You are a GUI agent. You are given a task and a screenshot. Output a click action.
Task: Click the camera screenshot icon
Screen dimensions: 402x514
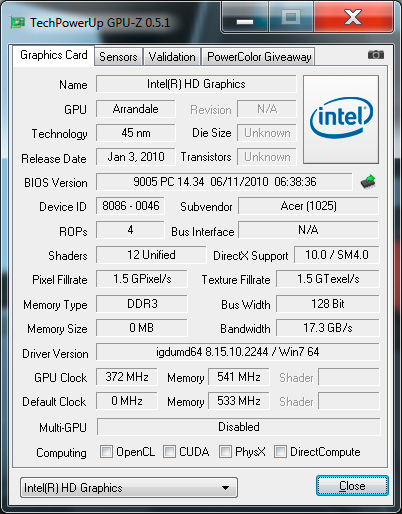click(376, 54)
